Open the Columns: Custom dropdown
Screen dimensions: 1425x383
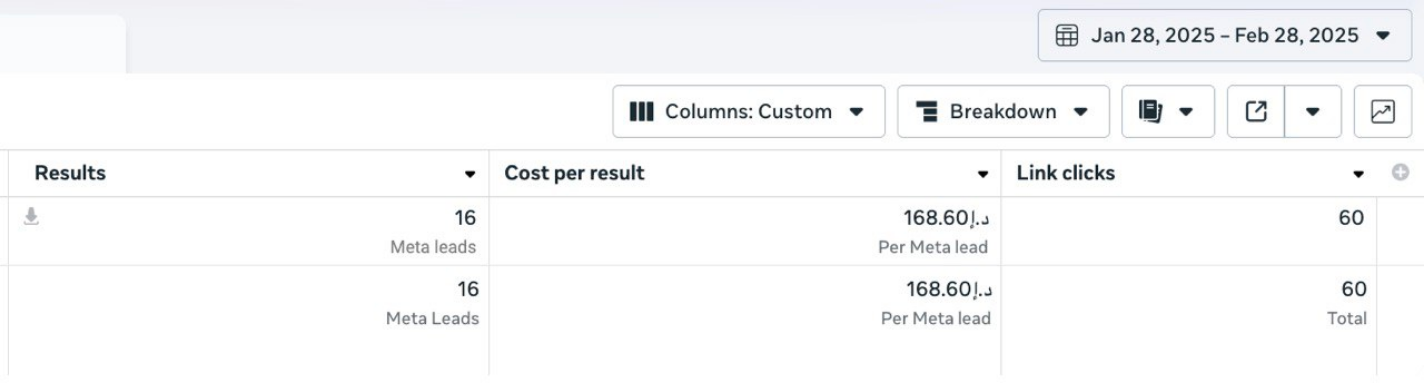748,111
